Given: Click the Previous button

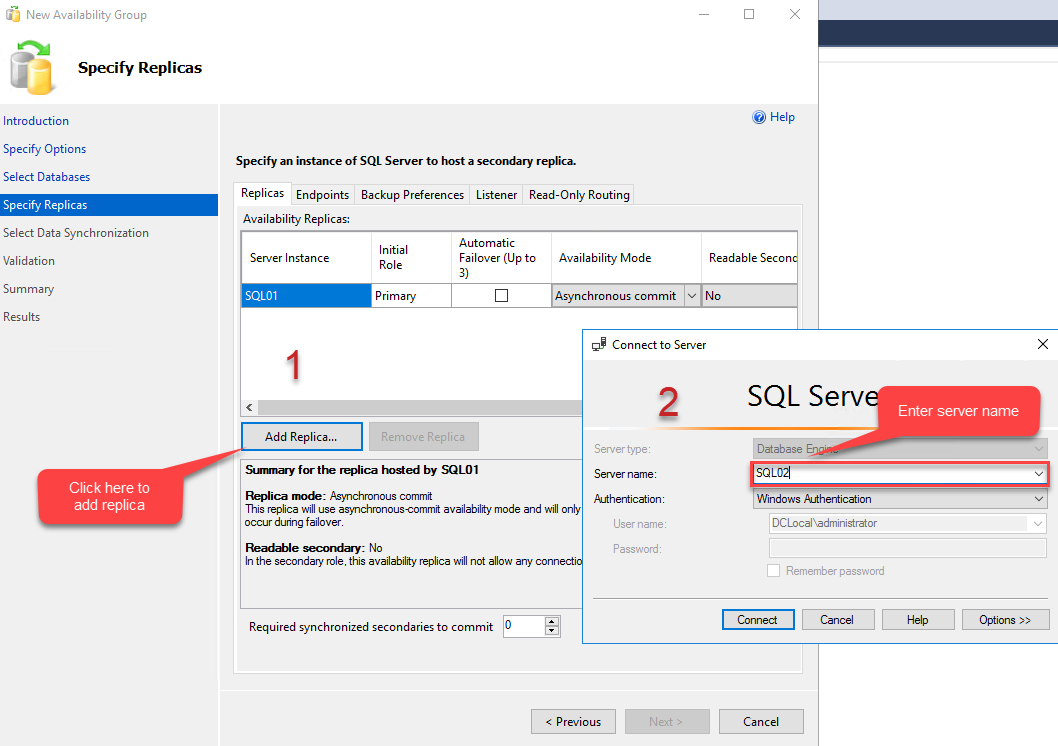Looking at the screenshot, I should click(x=574, y=721).
